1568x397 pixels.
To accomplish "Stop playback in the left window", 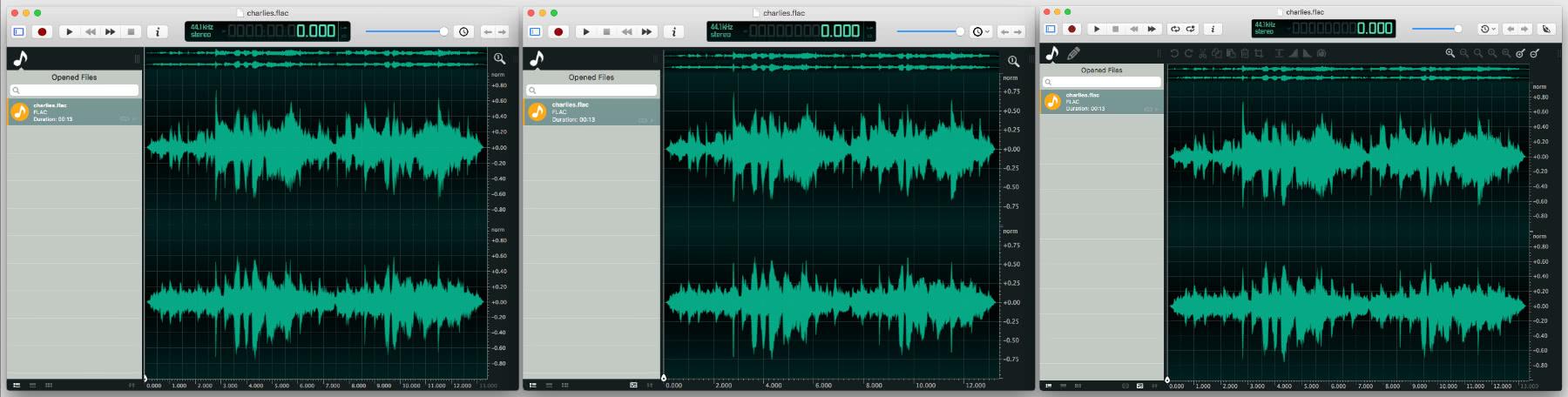I will [131, 31].
